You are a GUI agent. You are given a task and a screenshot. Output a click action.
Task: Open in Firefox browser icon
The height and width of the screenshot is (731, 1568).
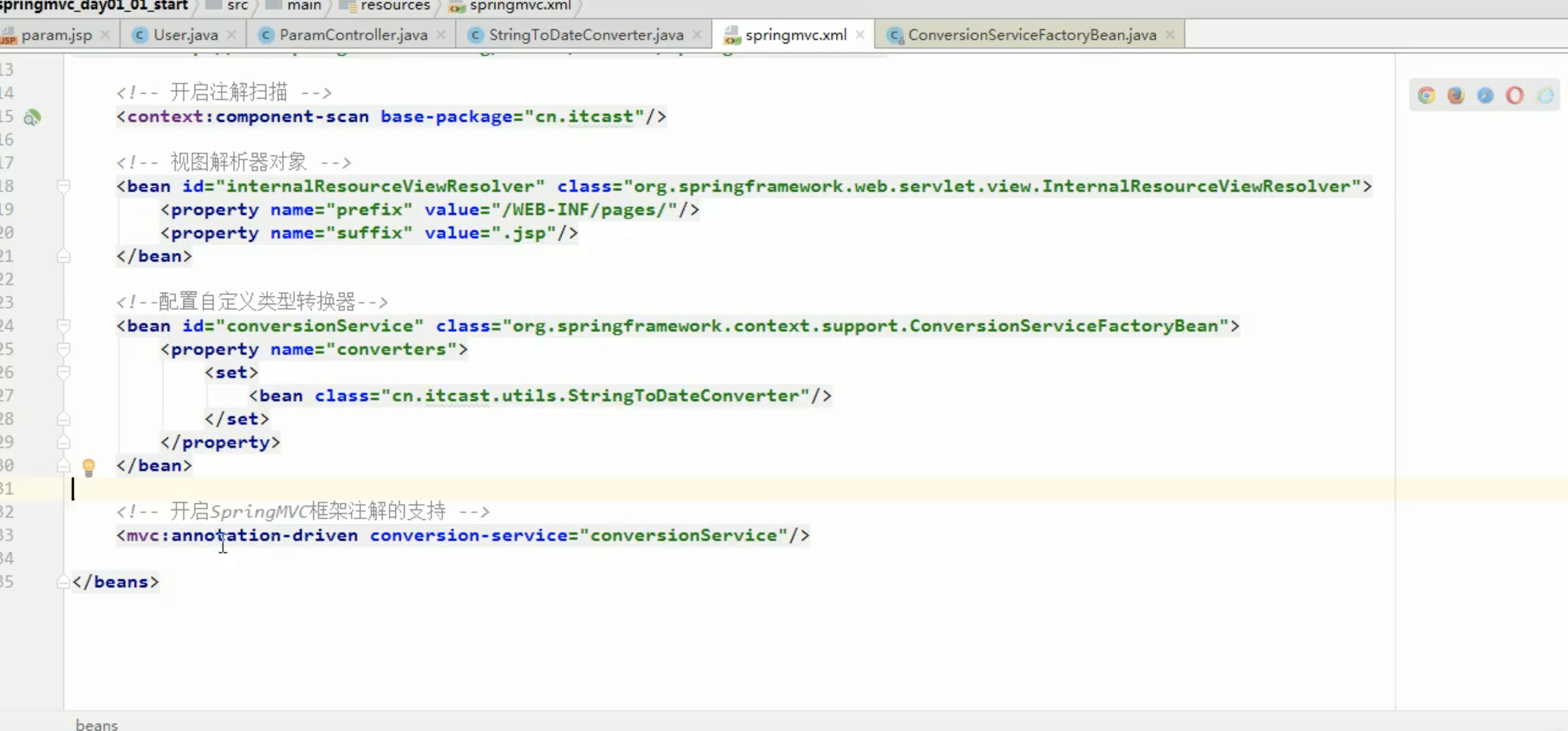click(1456, 96)
